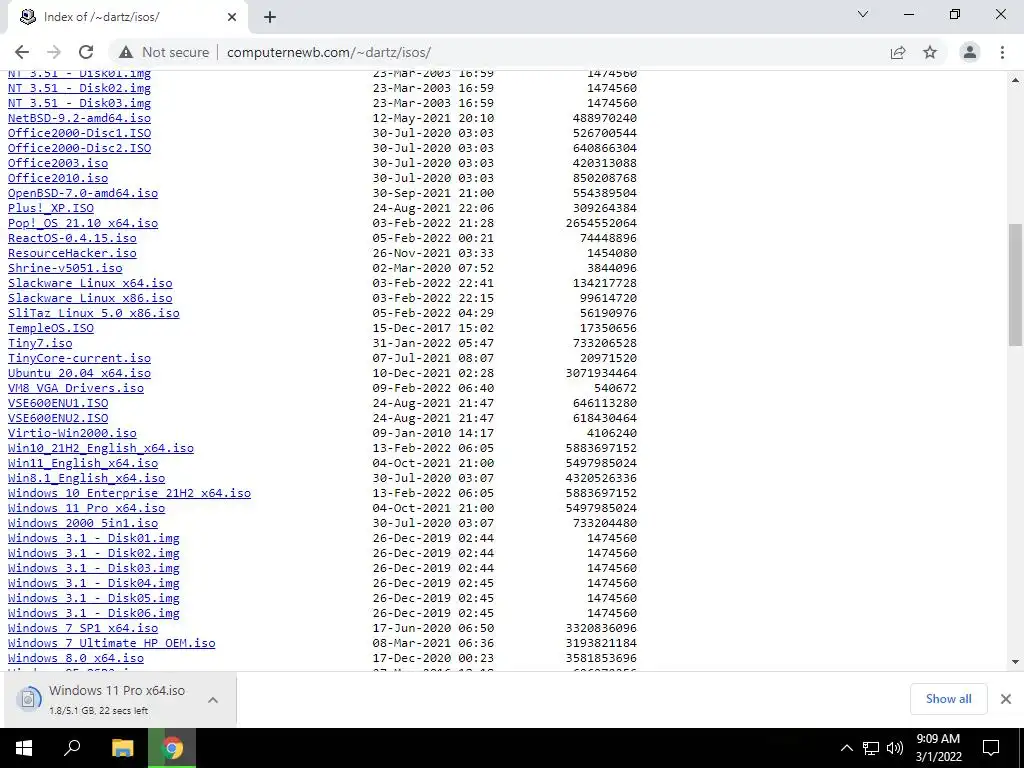
Task: Open the network status tray icon
Action: [x=871, y=748]
